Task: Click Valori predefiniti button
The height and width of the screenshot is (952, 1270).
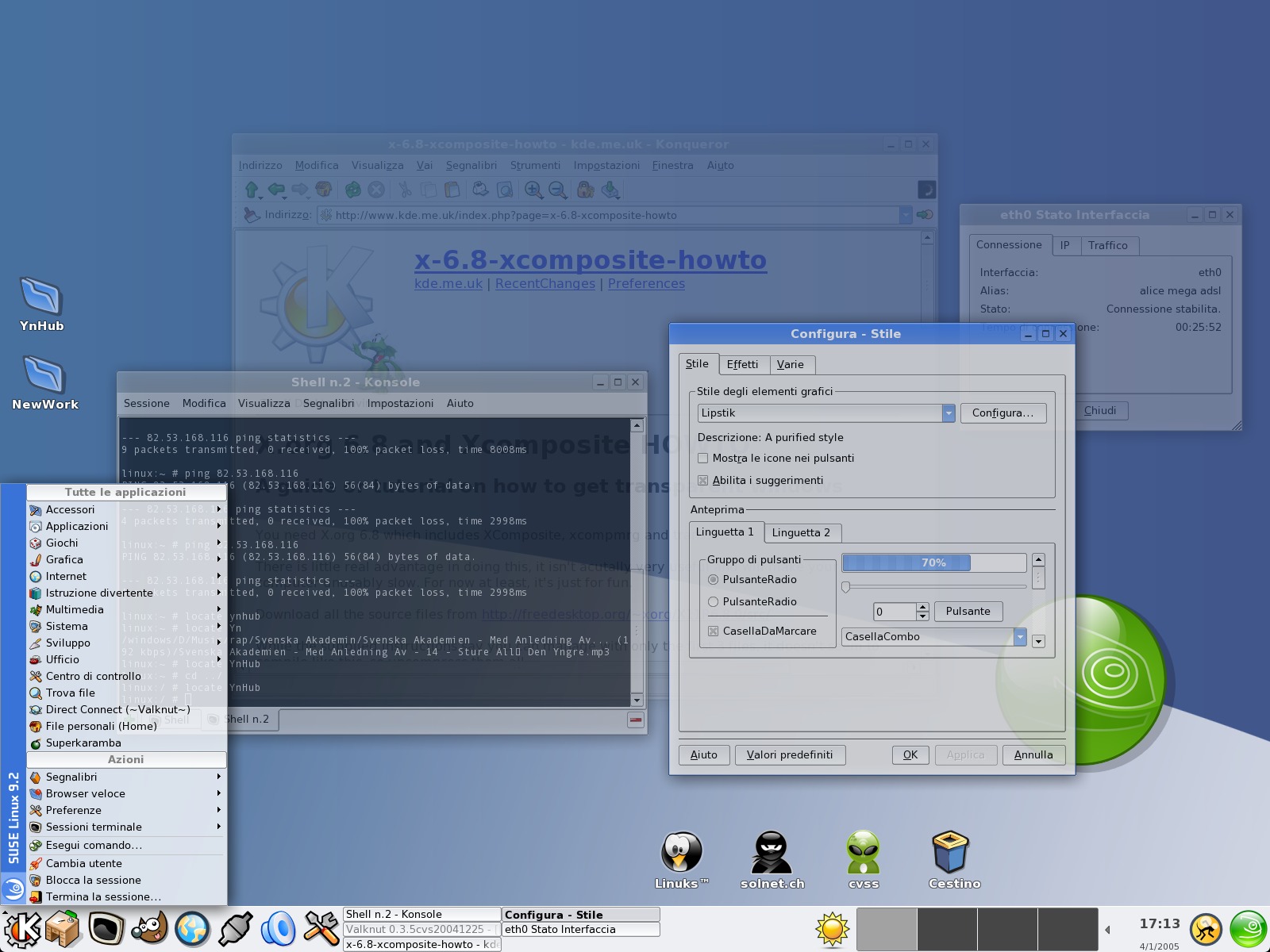Action: pyautogui.click(x=790, y=755)
